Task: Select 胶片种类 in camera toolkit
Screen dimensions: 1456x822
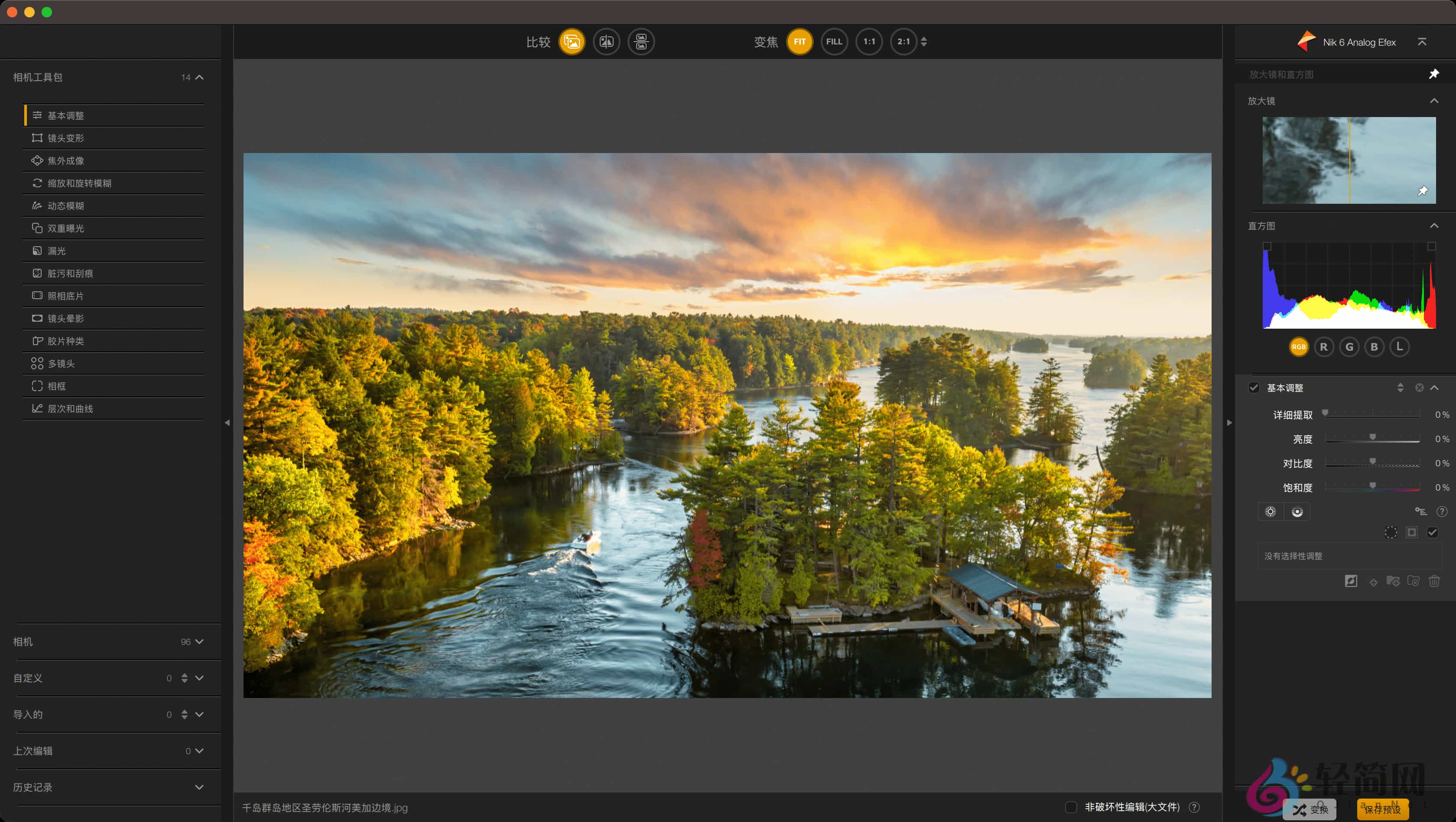Action: point(65,341)
